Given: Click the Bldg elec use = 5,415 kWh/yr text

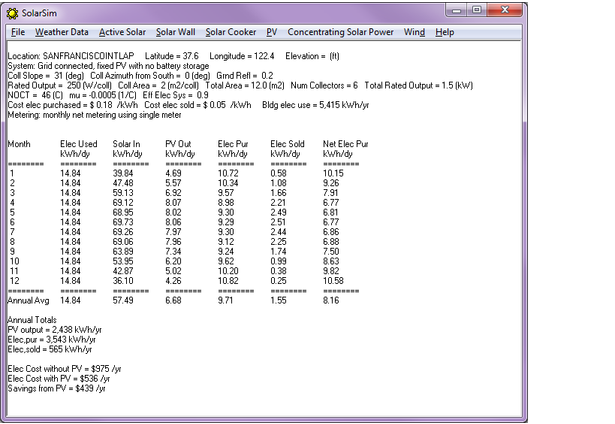Looking at the screenshot, I should 315,105.
